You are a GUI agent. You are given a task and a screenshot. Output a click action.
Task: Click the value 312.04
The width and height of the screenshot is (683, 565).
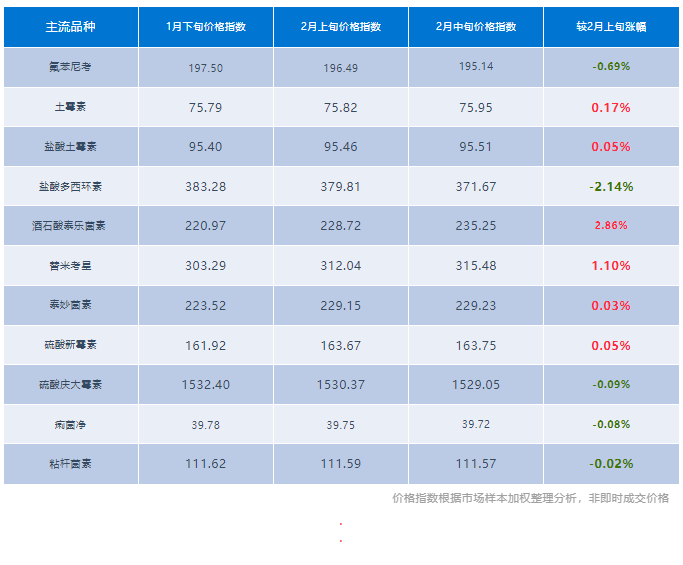click(341, 266)
